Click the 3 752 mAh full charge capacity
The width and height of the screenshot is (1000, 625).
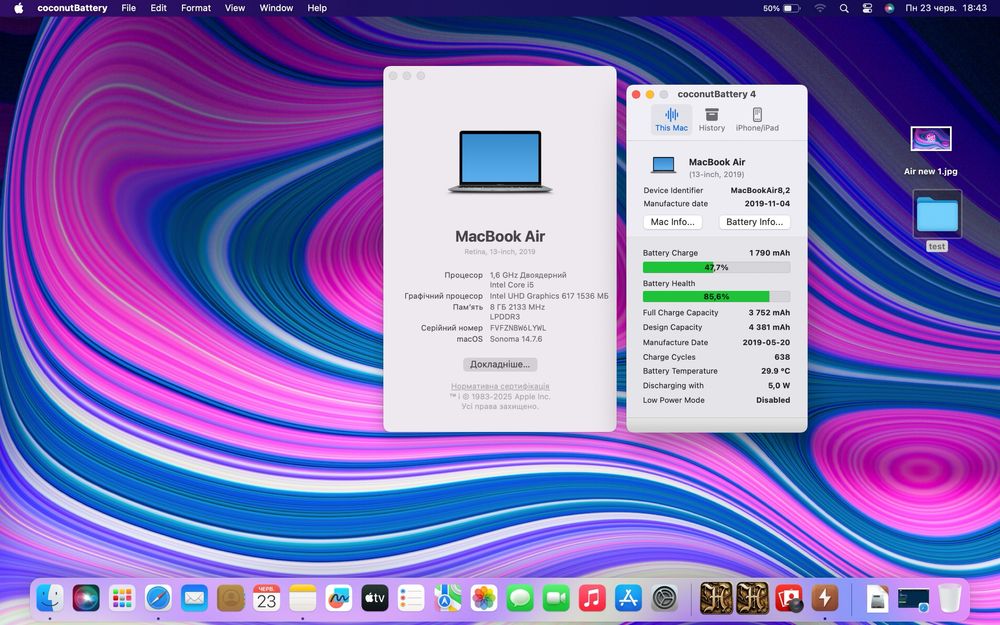769,312
